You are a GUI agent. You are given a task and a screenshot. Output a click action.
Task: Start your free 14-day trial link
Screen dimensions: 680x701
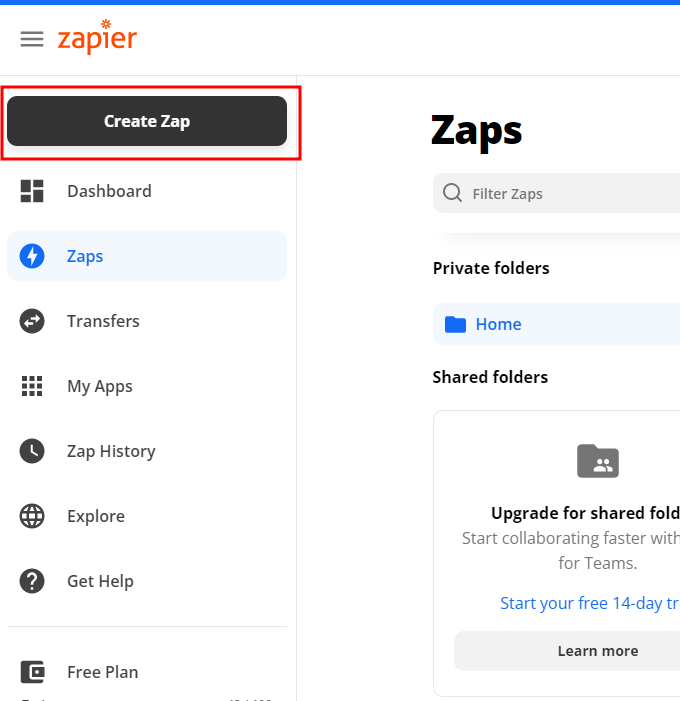pyautogui.click(x=590, y=603)
